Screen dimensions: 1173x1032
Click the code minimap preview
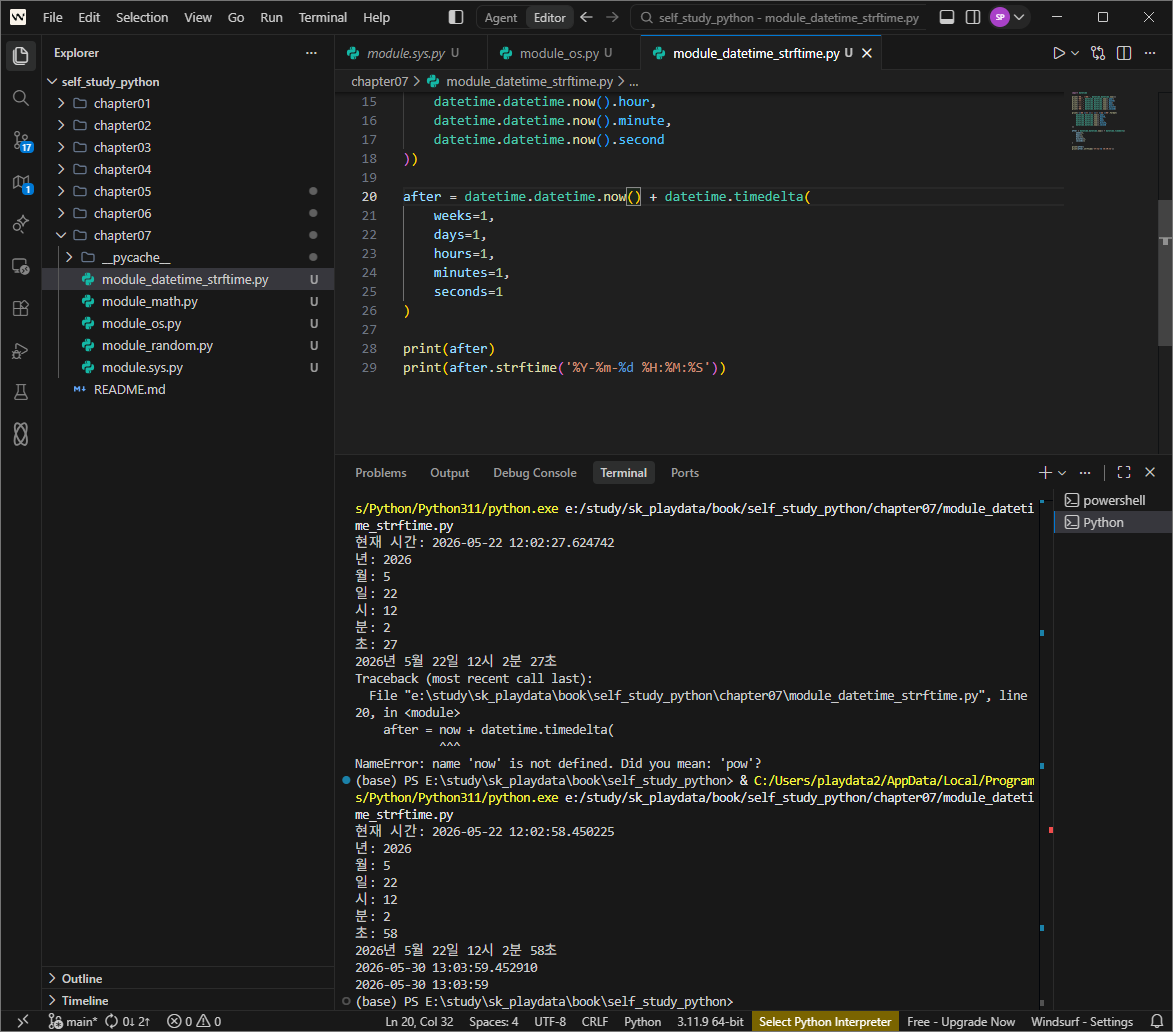(1097, 121)
